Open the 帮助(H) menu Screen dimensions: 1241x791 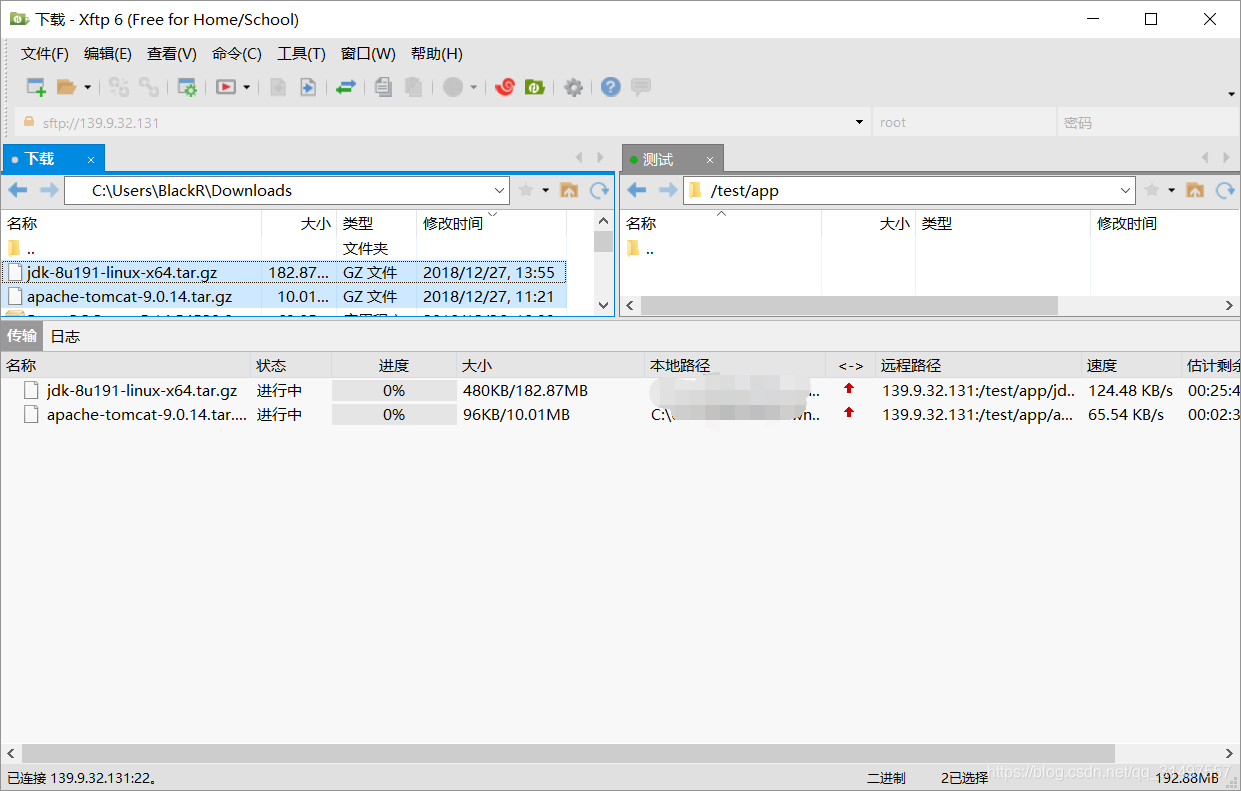(437, 54)
